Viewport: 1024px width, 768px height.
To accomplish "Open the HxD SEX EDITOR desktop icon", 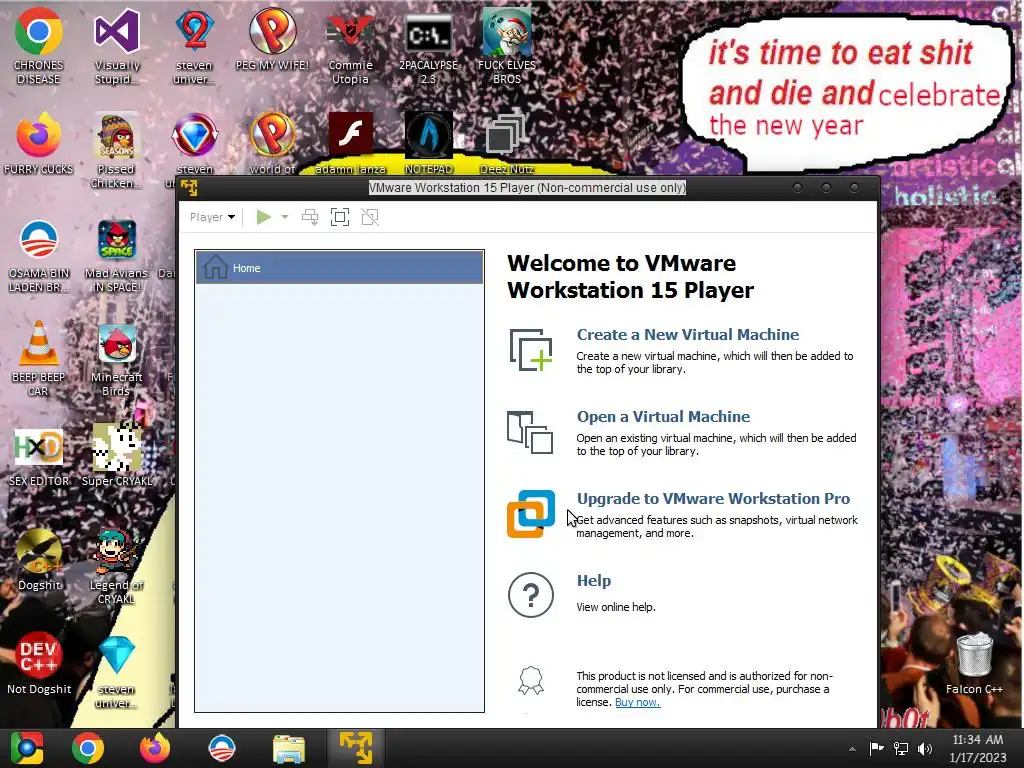I will click(39, 457).
